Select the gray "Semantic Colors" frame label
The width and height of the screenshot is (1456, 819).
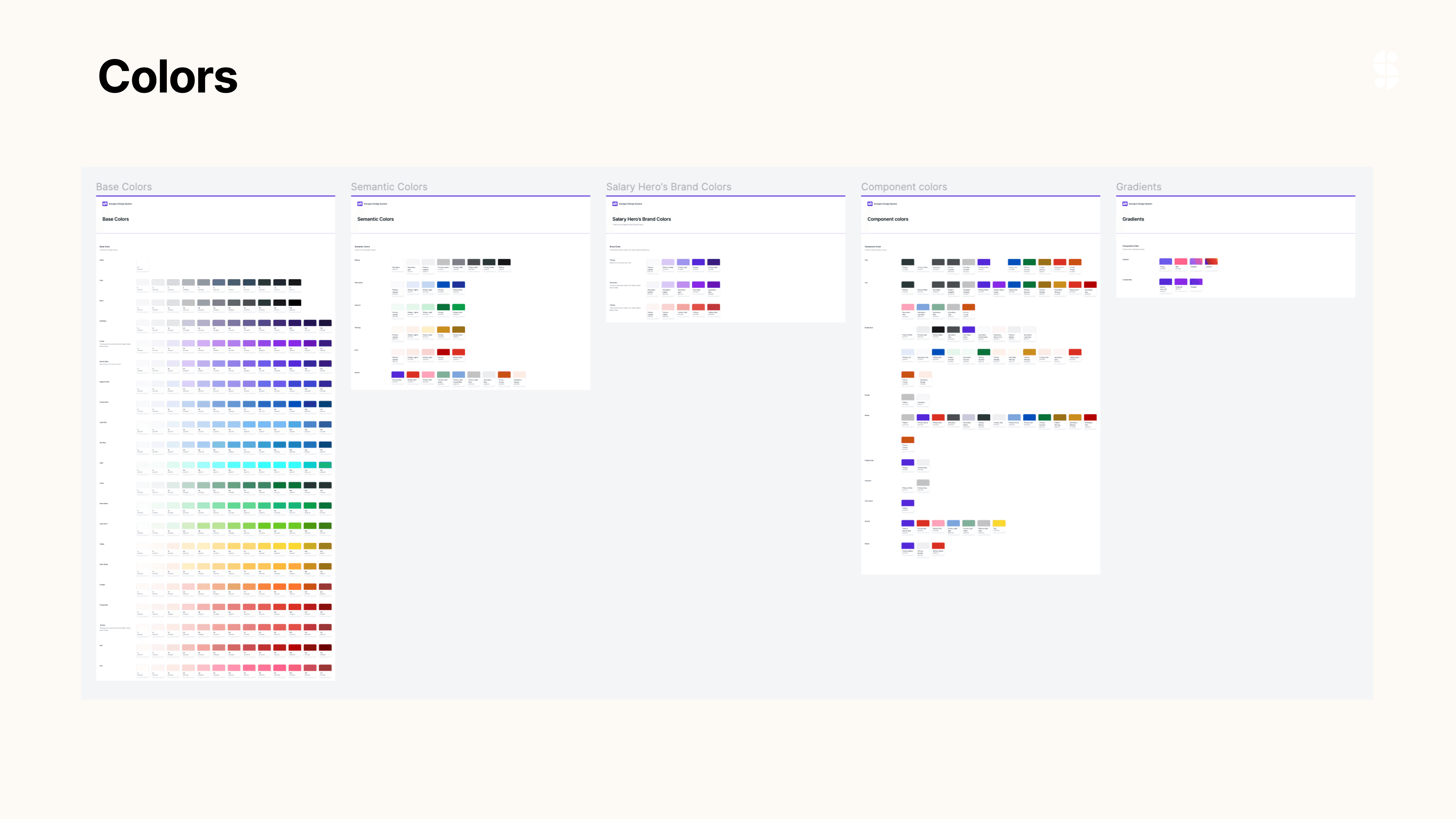pyautogui.click(x=389, y=186)
